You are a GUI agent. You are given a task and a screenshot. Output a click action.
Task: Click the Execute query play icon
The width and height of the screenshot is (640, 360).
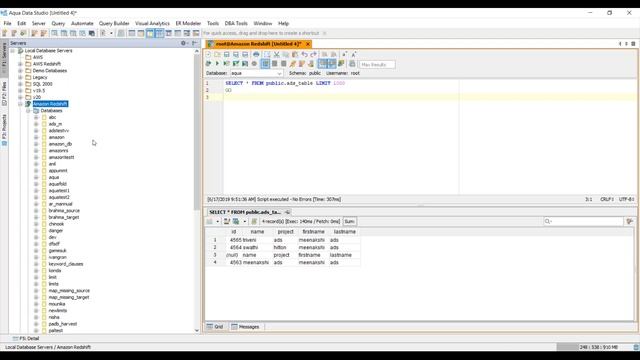pos(217,64)
